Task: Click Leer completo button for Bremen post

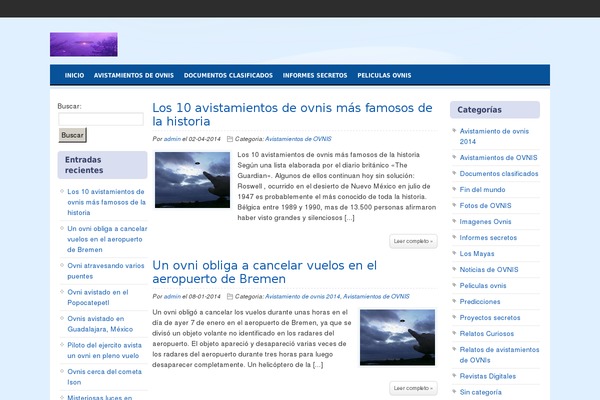Action: (413, 388)
